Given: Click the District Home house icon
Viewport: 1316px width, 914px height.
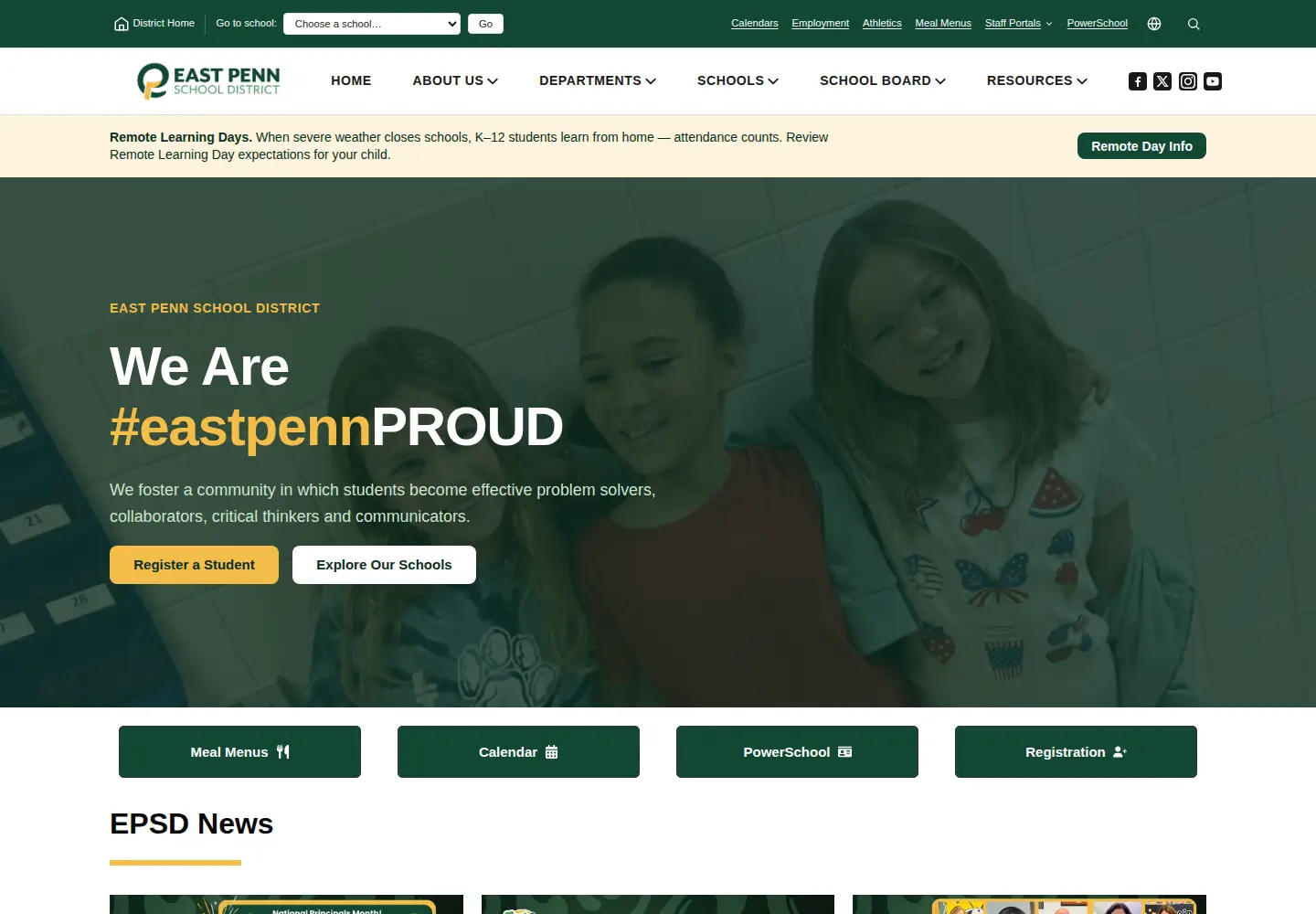Looking at the screenshot, I should tap(121, 24).
